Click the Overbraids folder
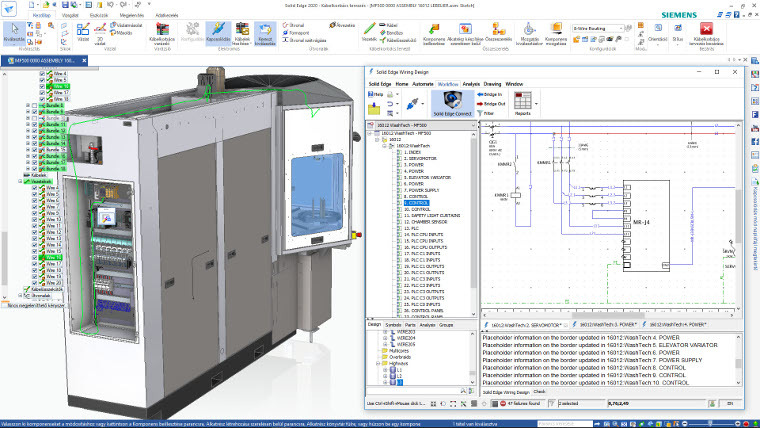This screenshot has width=760, height=428. [399, 357]
